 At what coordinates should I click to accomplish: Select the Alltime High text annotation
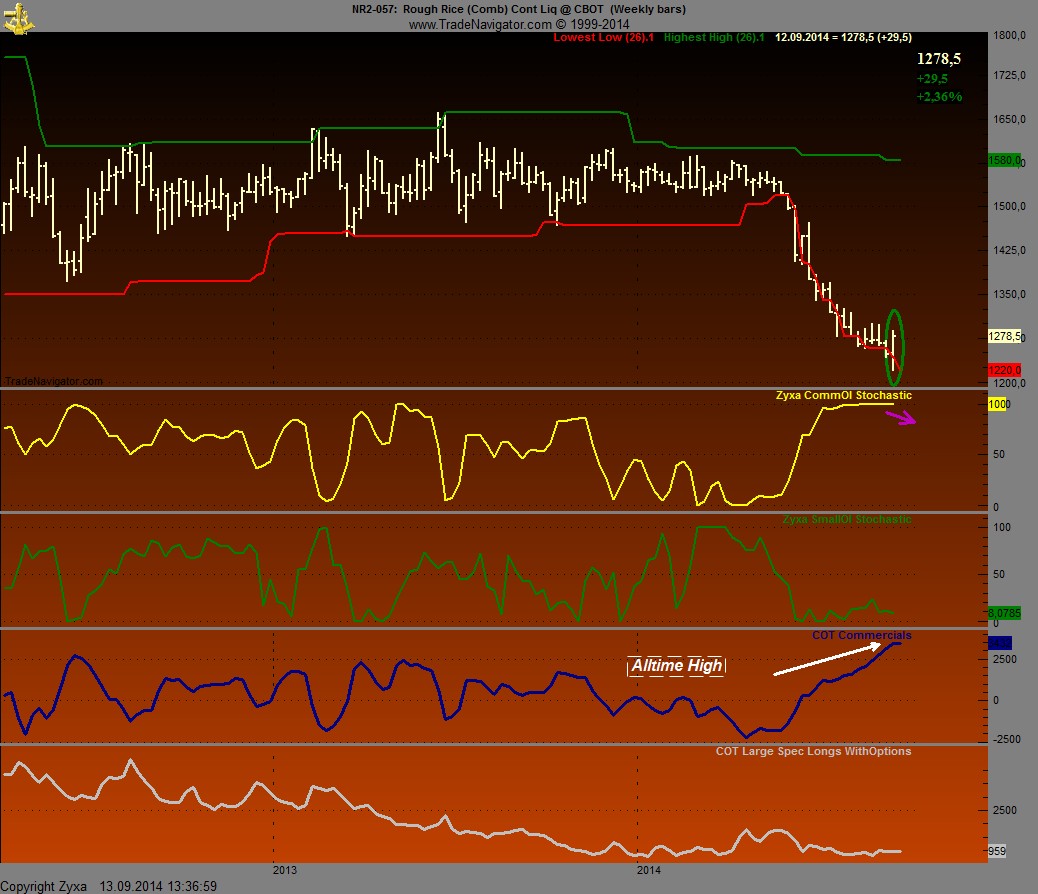676,666
